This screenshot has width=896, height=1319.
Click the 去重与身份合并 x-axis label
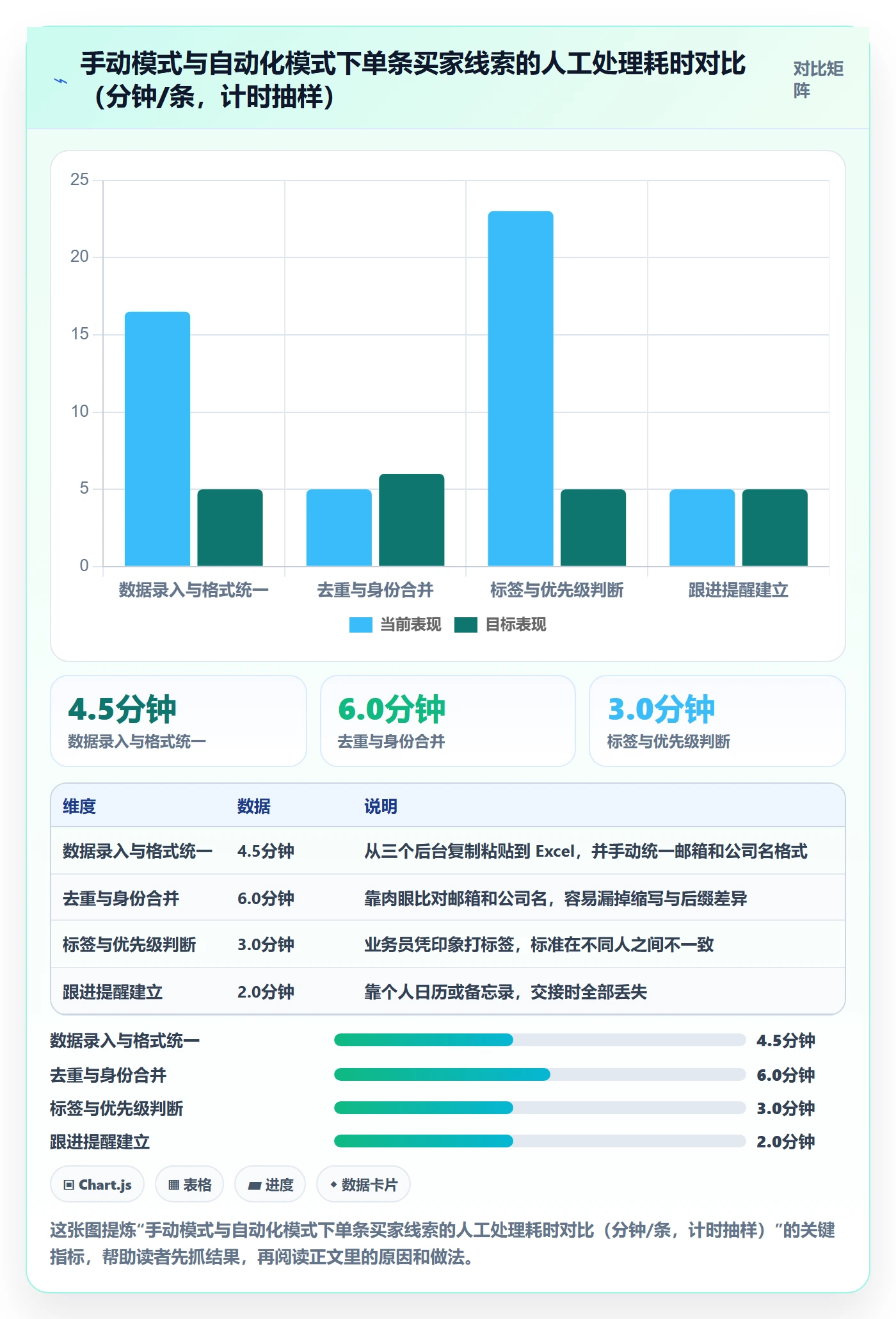pos(376,590)
